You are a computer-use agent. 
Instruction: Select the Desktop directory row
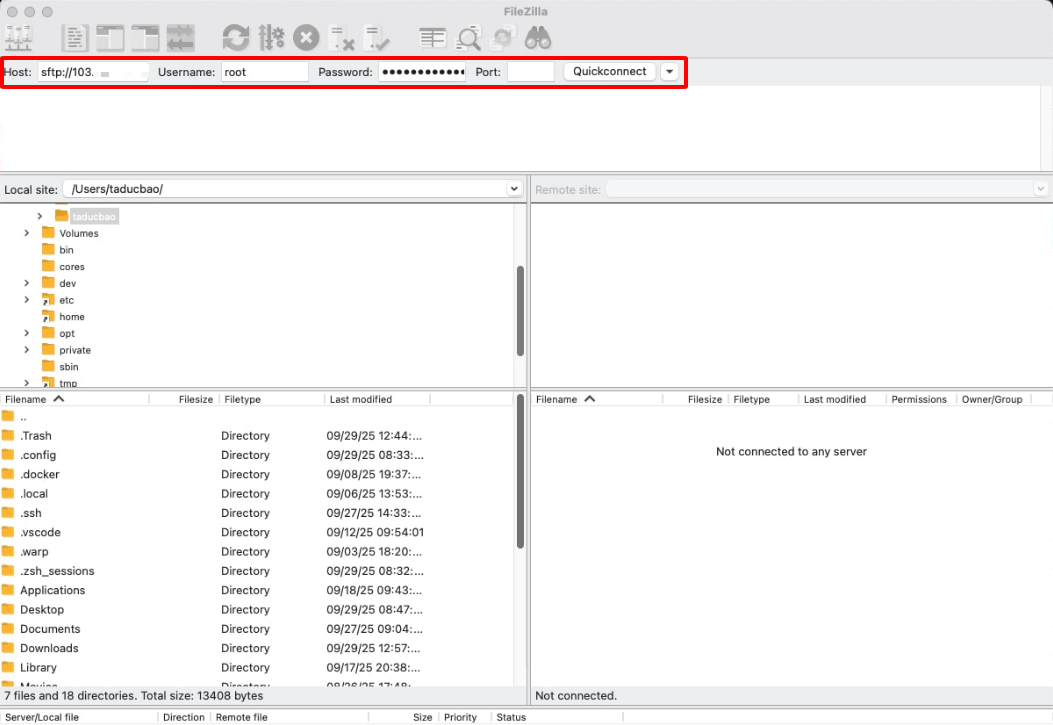[257, 610]
